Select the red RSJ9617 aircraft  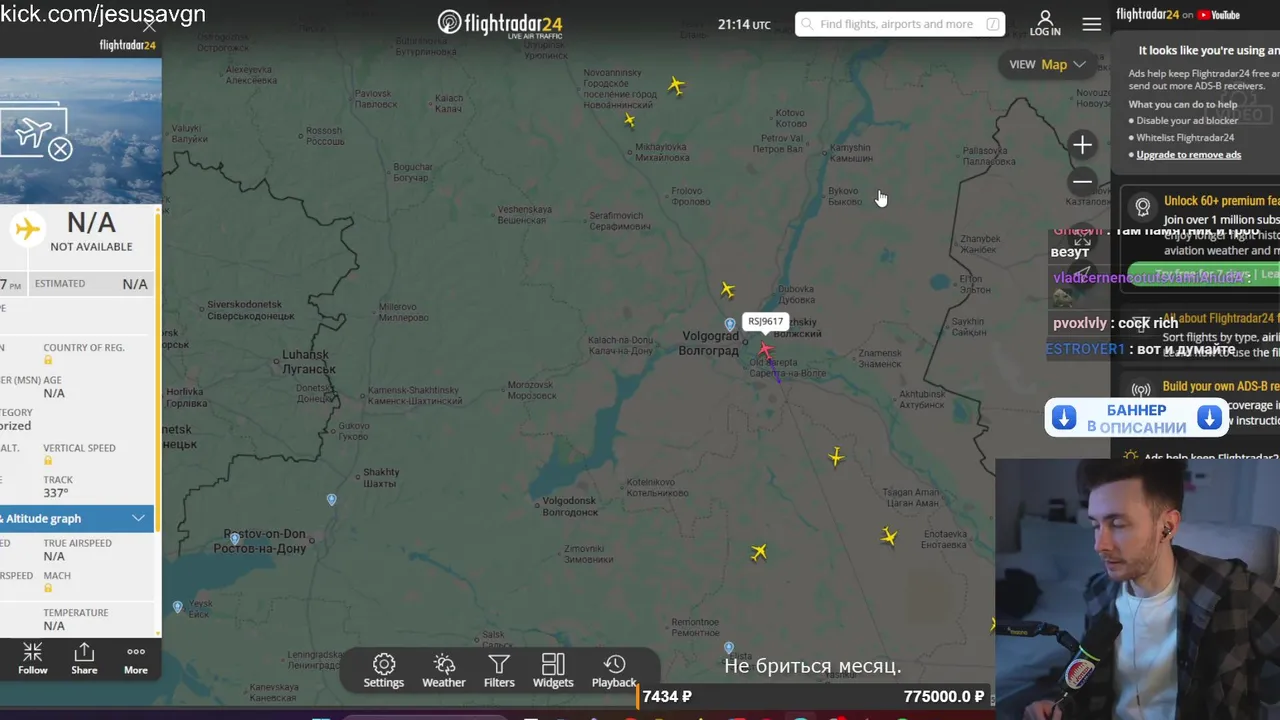[765, 350]
